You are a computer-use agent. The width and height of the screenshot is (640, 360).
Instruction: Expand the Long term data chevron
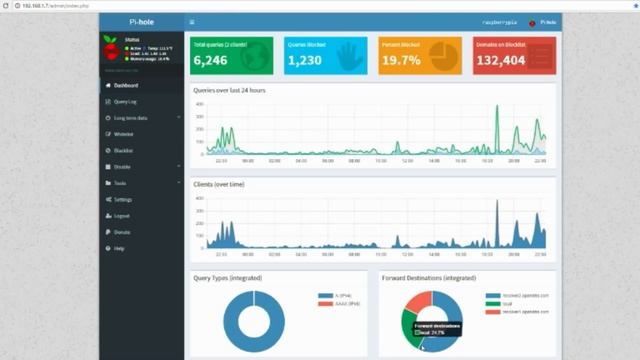coord(179,118)
